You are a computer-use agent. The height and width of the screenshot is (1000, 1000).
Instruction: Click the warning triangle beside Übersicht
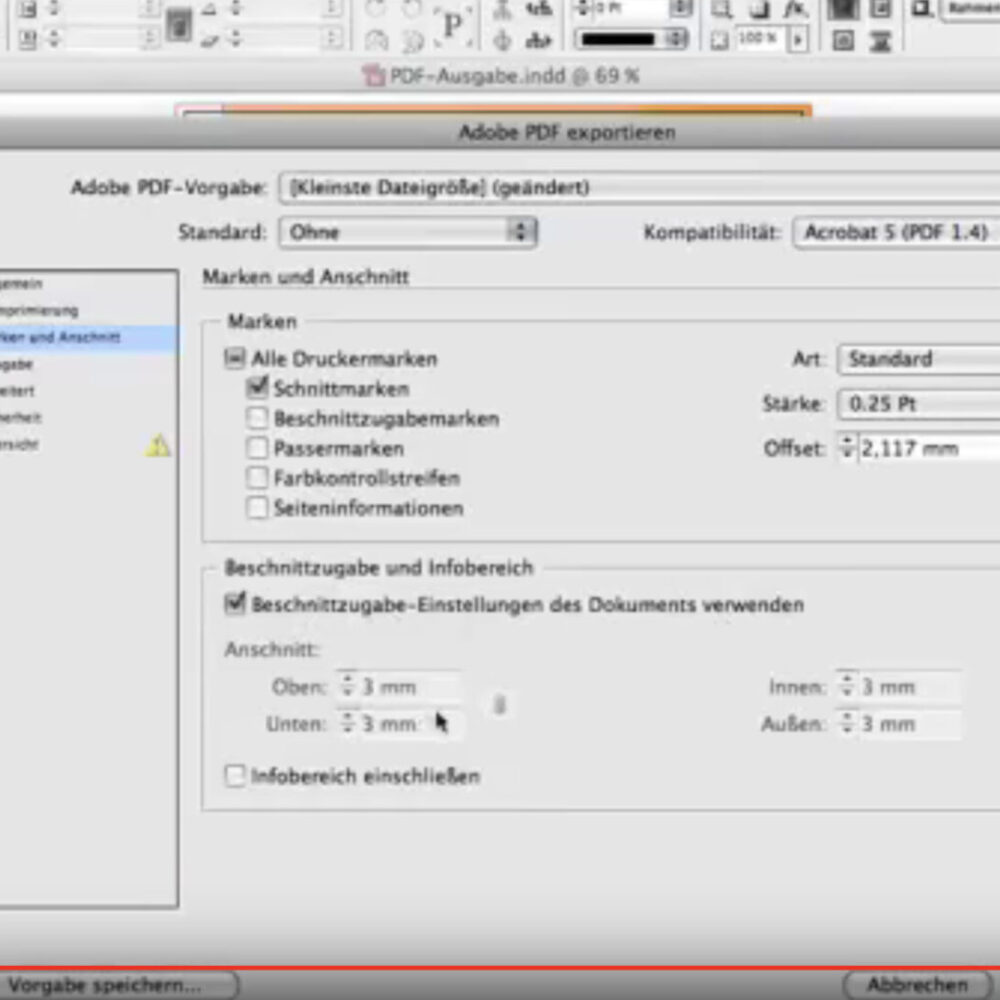[x=158, y=446]
